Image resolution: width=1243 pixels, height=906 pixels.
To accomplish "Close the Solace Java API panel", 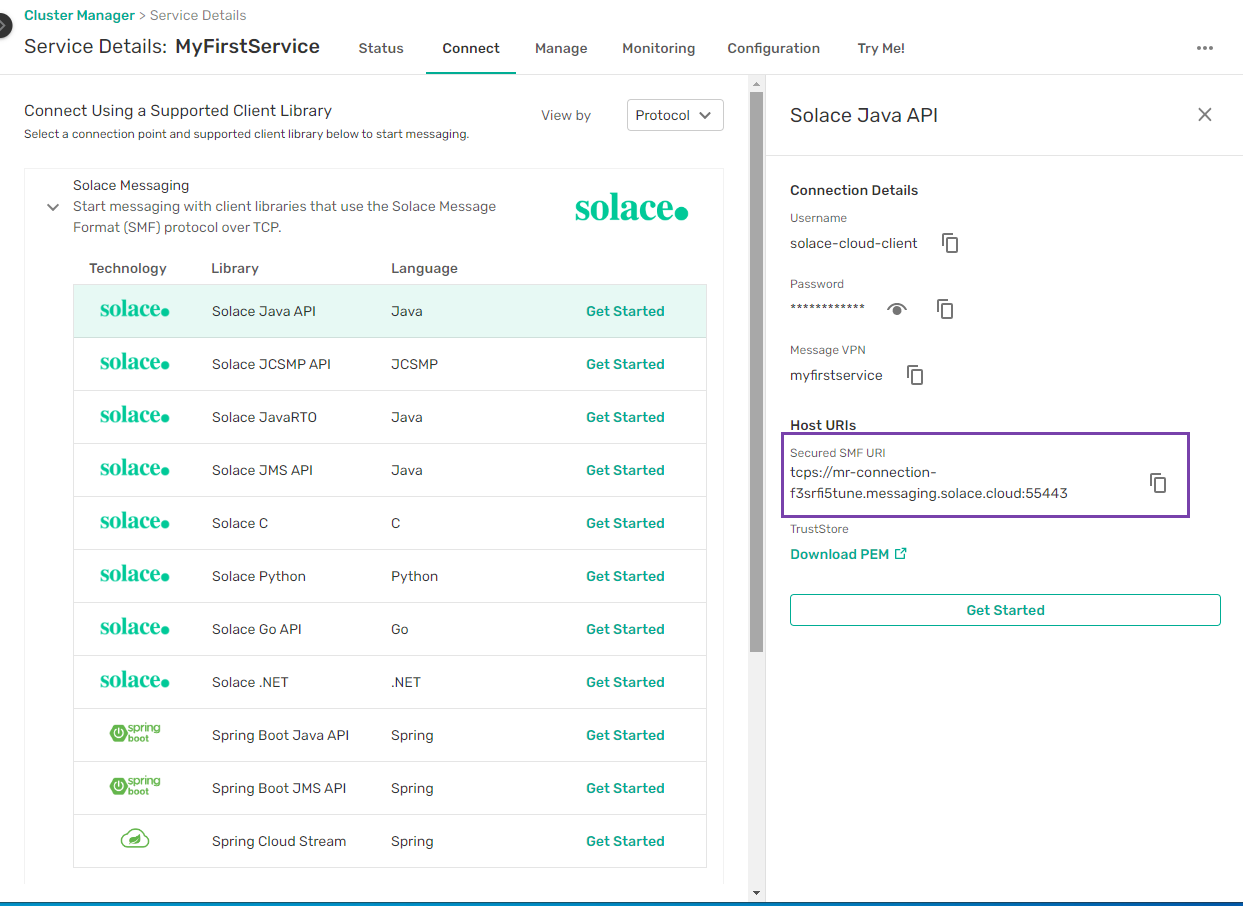I will (x=1205, y=115).
